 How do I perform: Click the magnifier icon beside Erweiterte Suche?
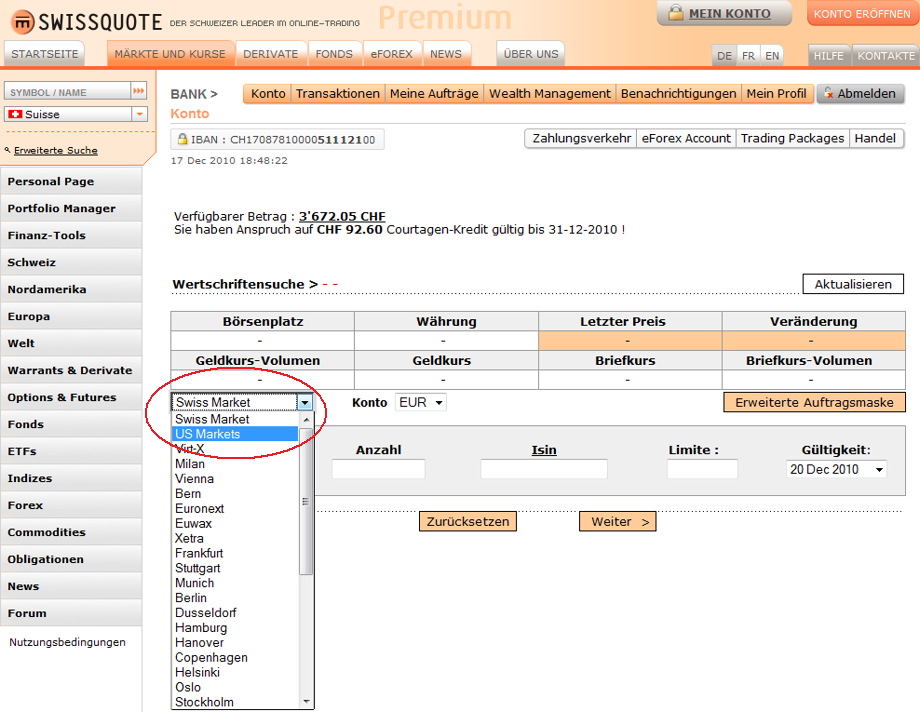8,150
